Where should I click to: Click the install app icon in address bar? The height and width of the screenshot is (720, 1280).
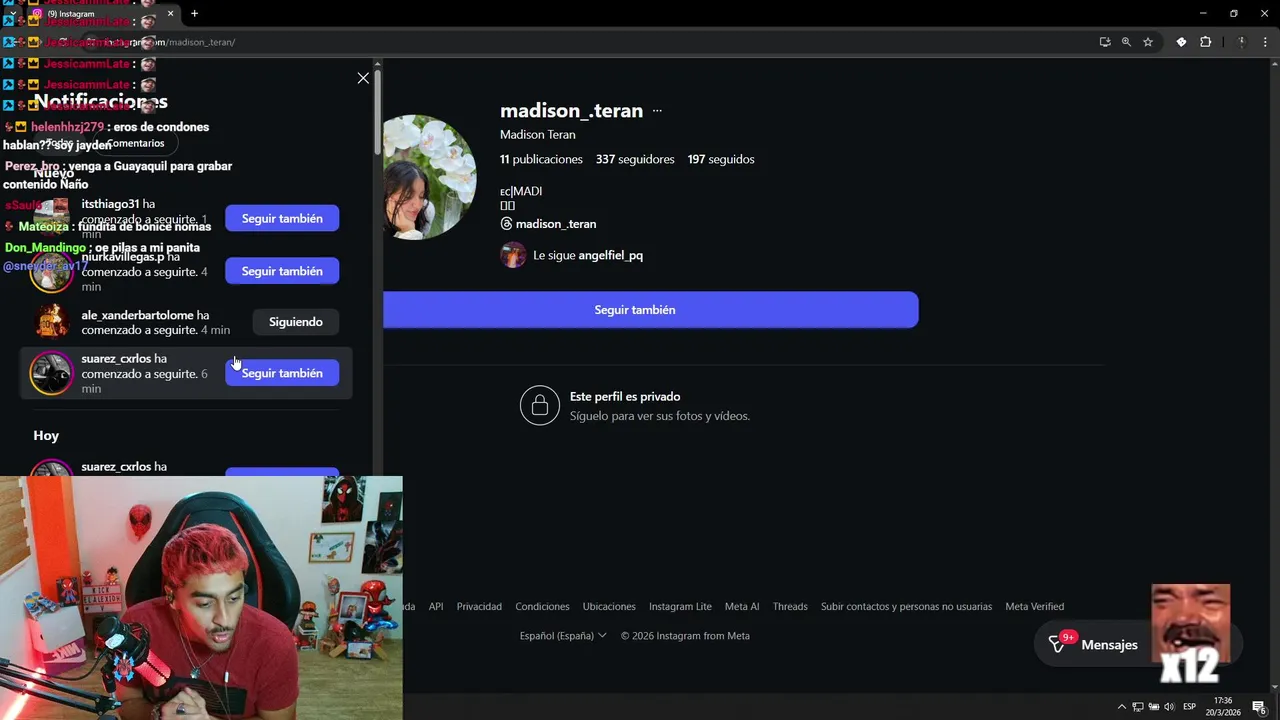point(1104,42)
